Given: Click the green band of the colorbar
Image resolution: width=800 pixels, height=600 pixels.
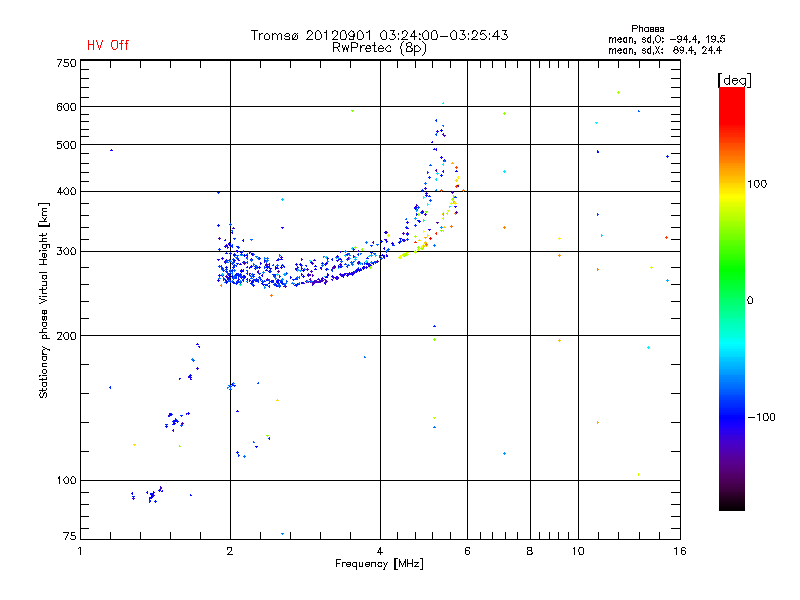Looking at the screenshot, I should coord(732,270).
